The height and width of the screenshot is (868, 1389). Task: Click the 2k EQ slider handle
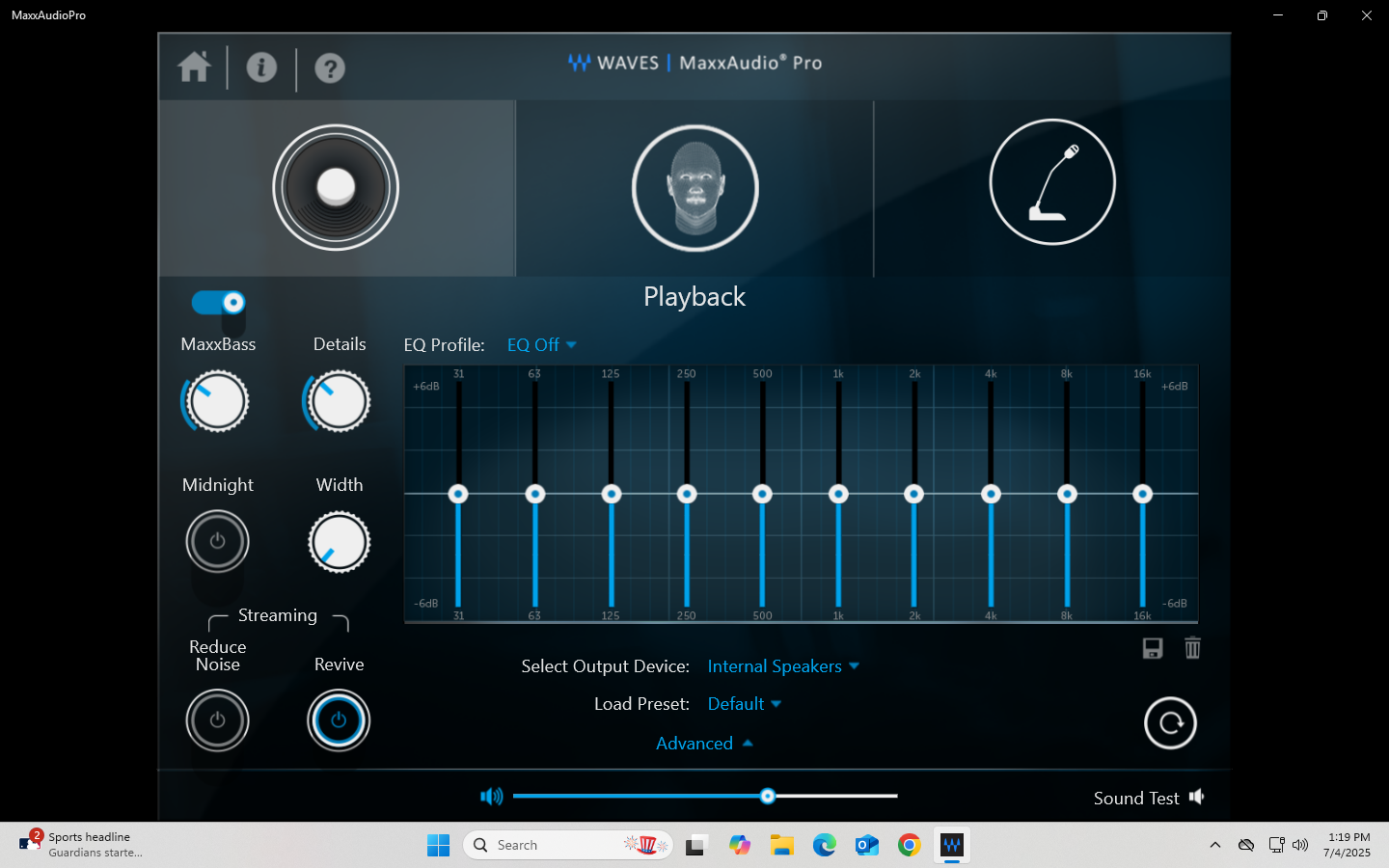pos(913,494)
